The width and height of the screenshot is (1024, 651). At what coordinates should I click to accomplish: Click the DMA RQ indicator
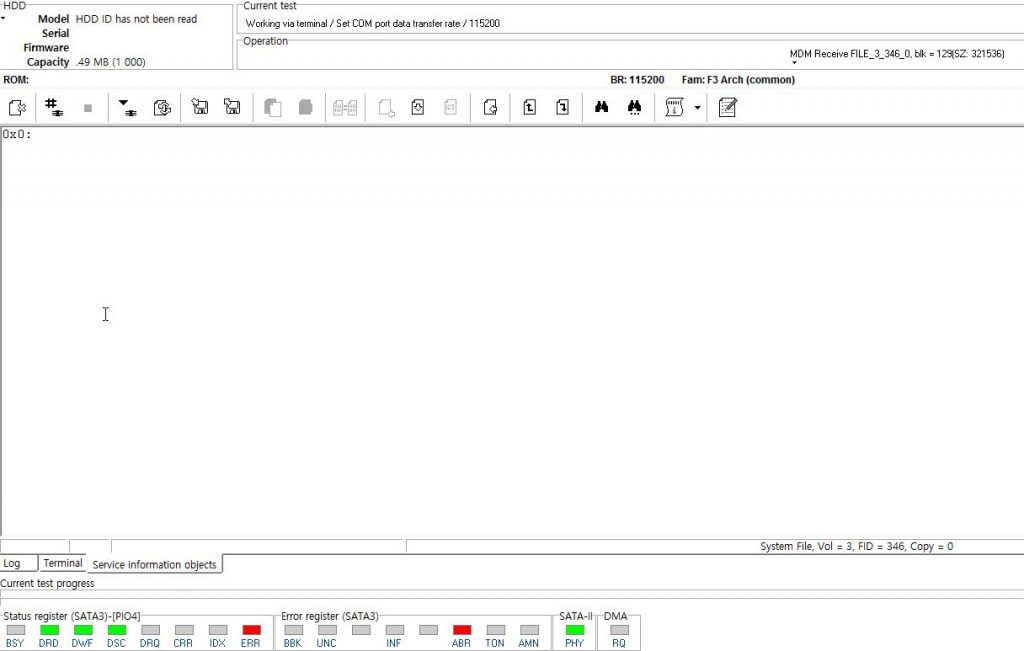point(619,630)
